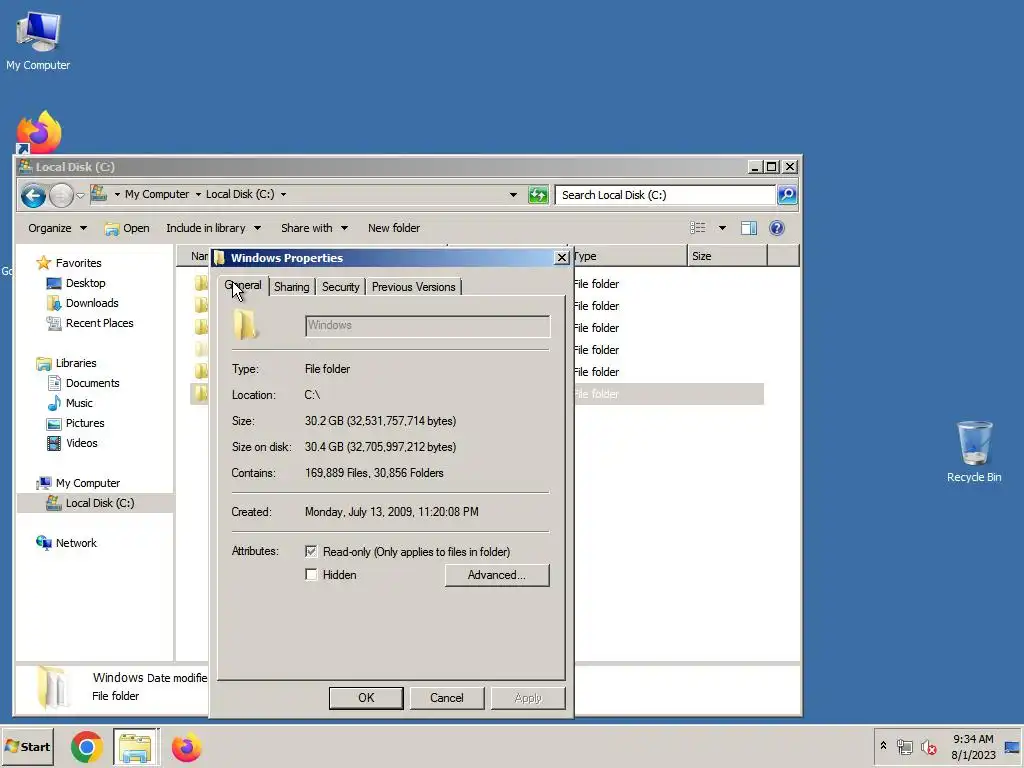Select Desktop under Favorites
This screenshot has width=1024, height=768.
coord(86,283)
